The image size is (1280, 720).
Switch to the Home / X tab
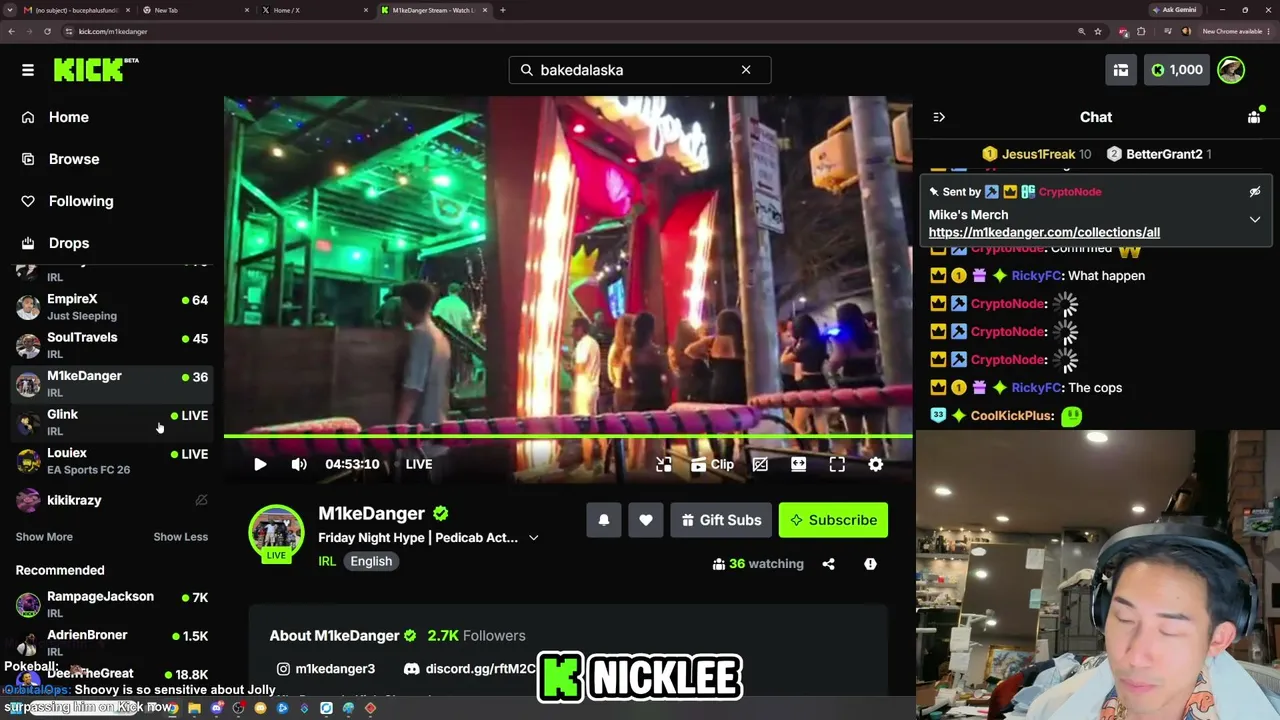click(314, 10)
